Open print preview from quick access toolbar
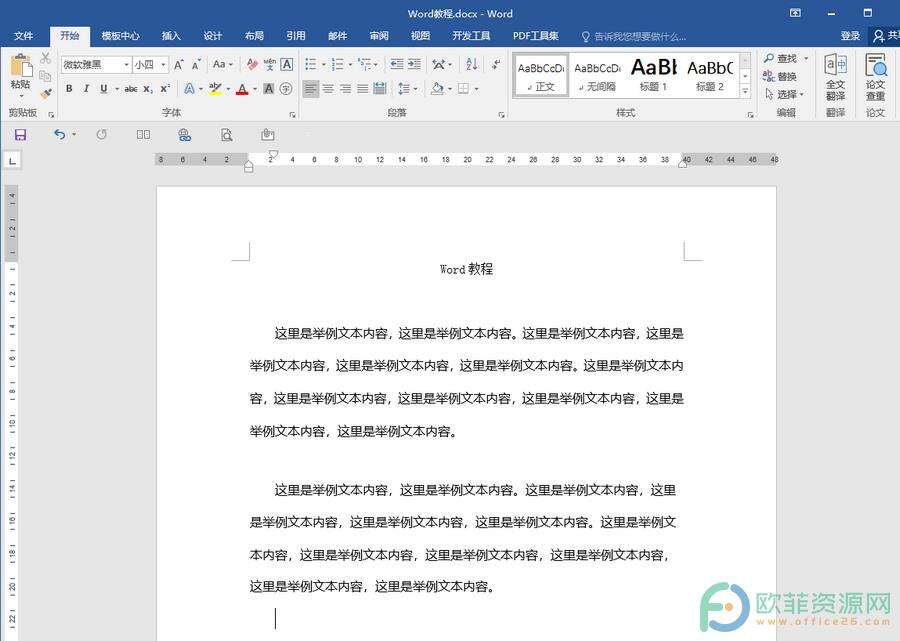This screenshot has width=900, height=641. pos(227,135)
